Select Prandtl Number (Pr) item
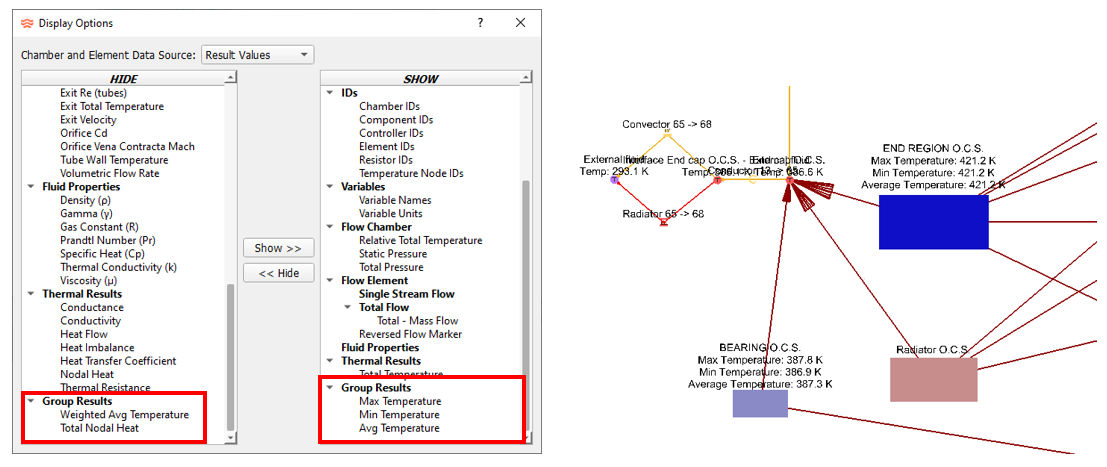 (106, 240)
